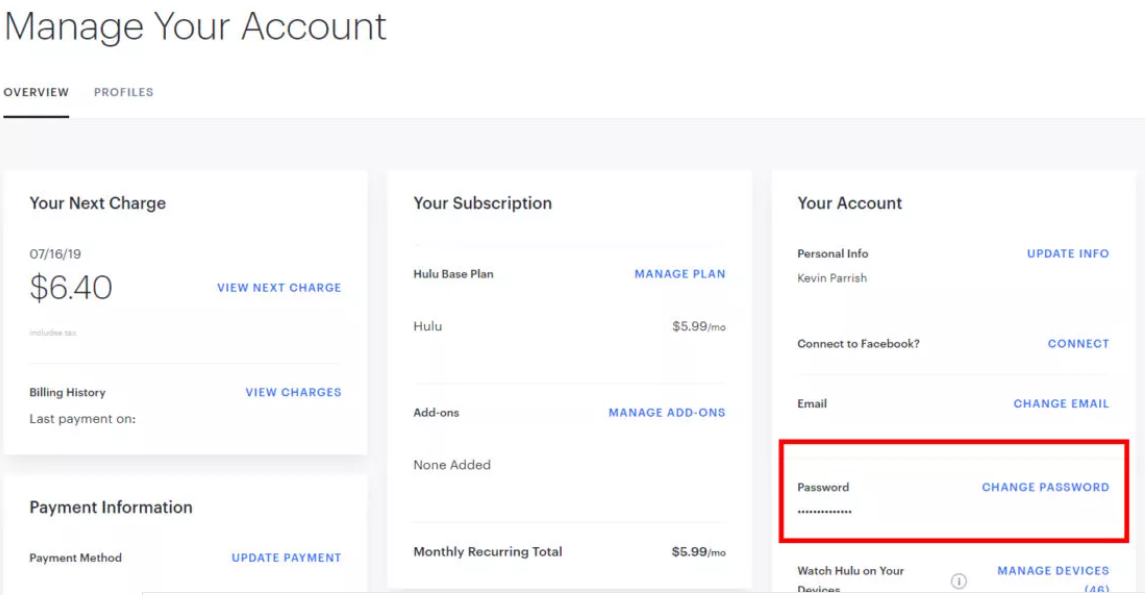Open the Profiles tab
The height and width of the screenshot is (596, 1145).
pyautogui.click(x=123, y=92)
